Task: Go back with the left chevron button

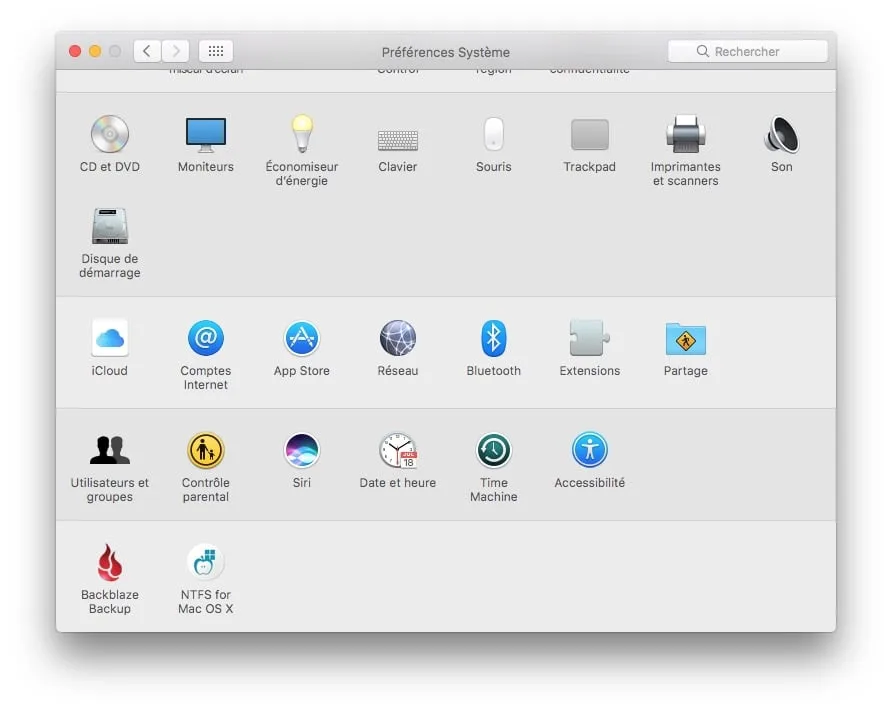Action: [147, 51]
